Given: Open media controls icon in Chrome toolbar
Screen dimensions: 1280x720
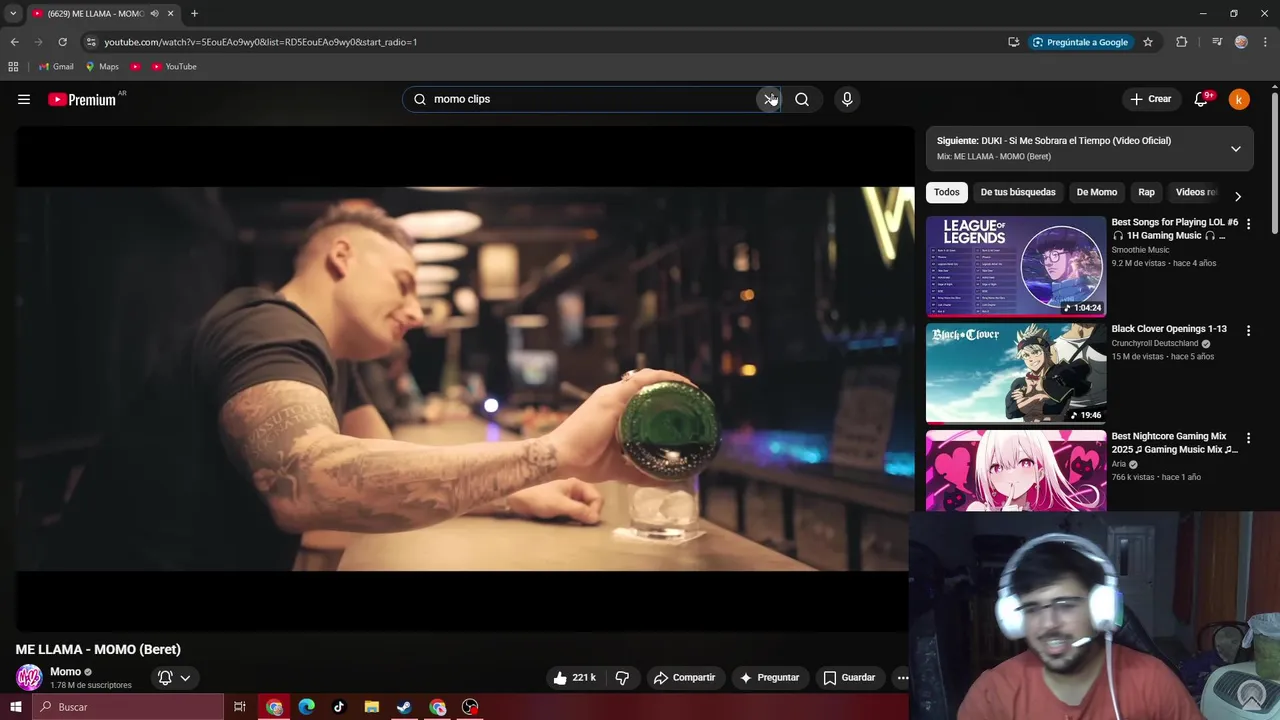Looking at the screenshot, I should [1217, 42].
